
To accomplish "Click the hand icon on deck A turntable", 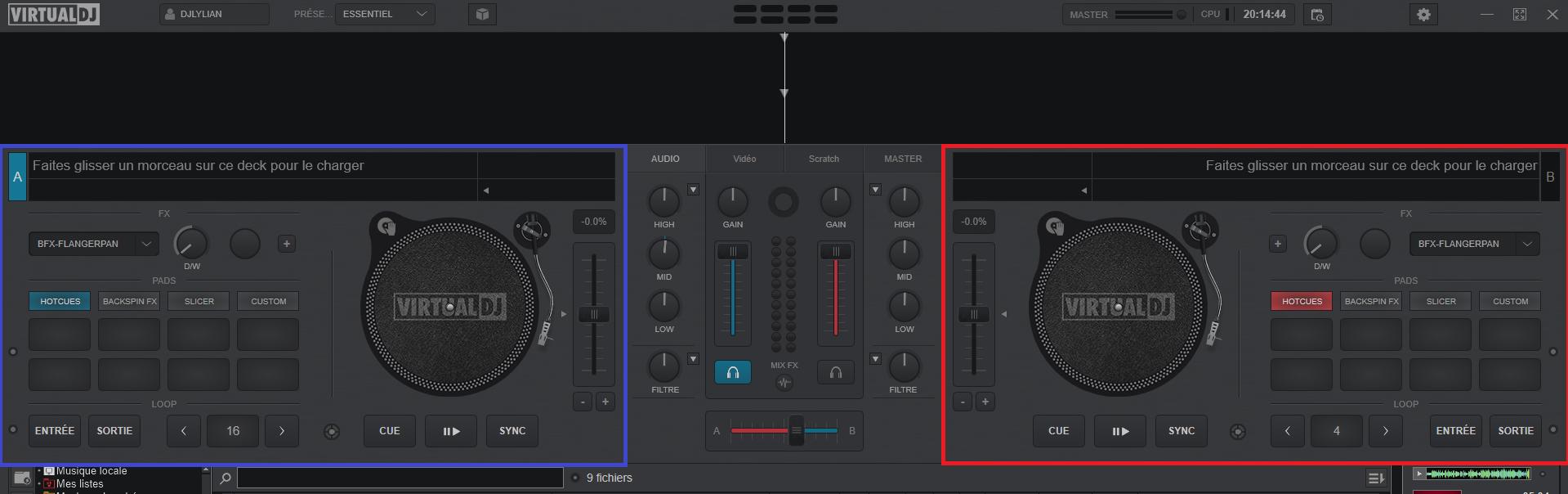I will [x=387, y=227].
